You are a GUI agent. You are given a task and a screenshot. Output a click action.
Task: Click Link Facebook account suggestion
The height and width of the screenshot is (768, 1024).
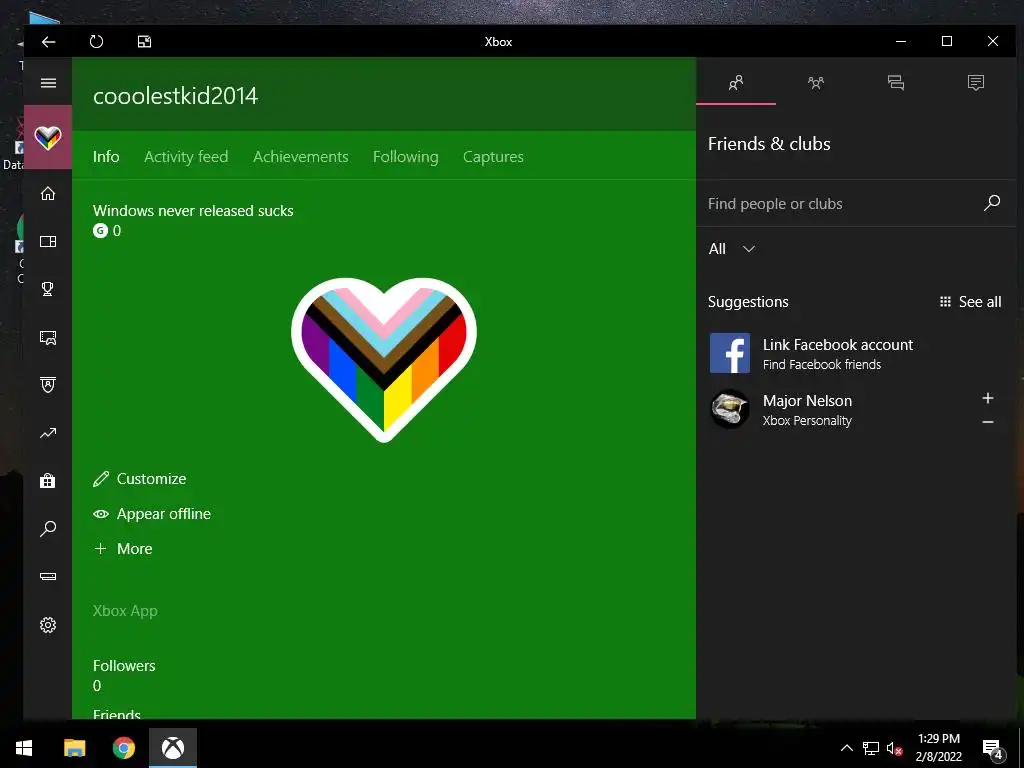coord(856,353)
